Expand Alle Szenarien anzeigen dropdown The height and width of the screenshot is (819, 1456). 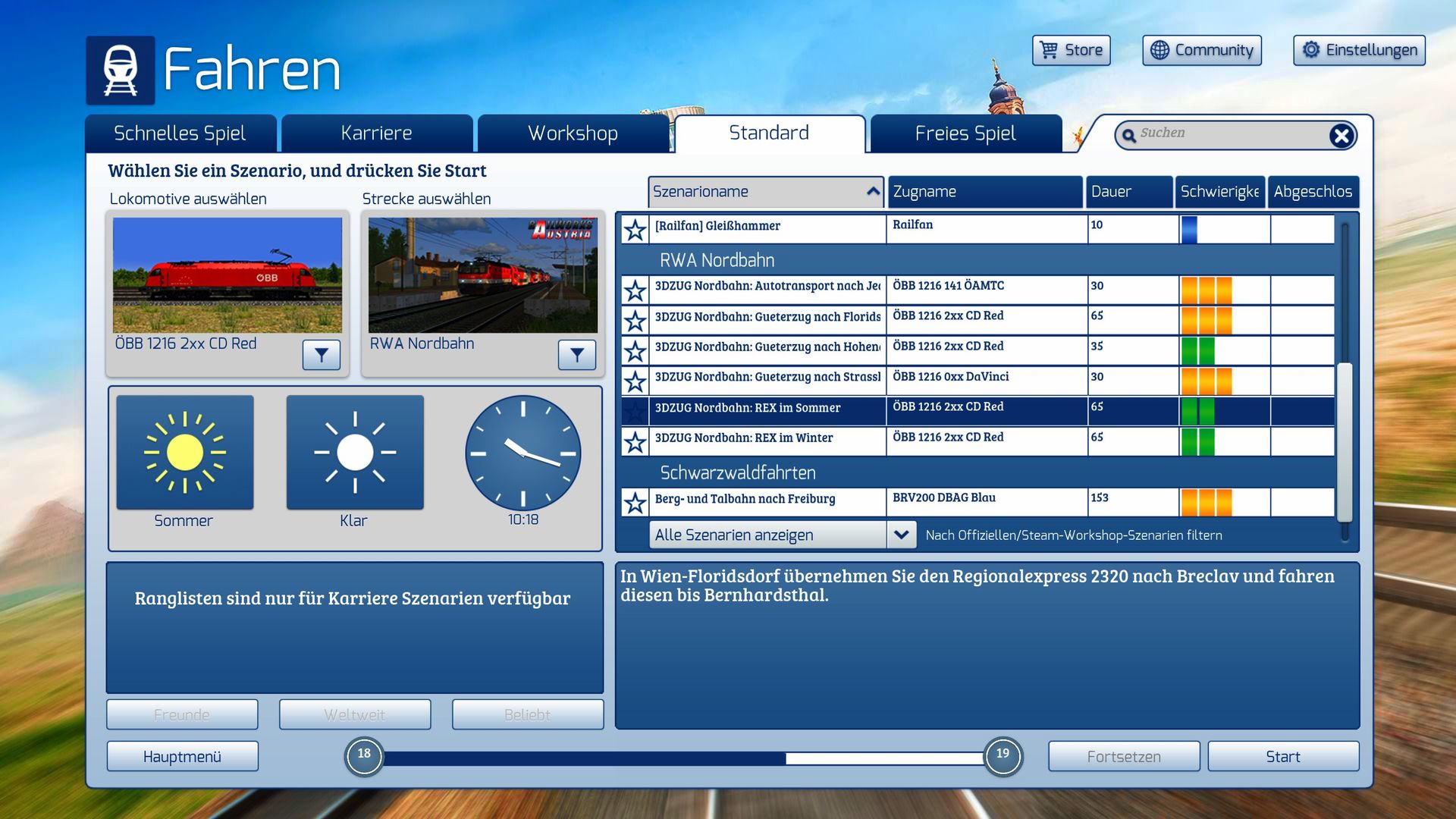coord(901,535)
